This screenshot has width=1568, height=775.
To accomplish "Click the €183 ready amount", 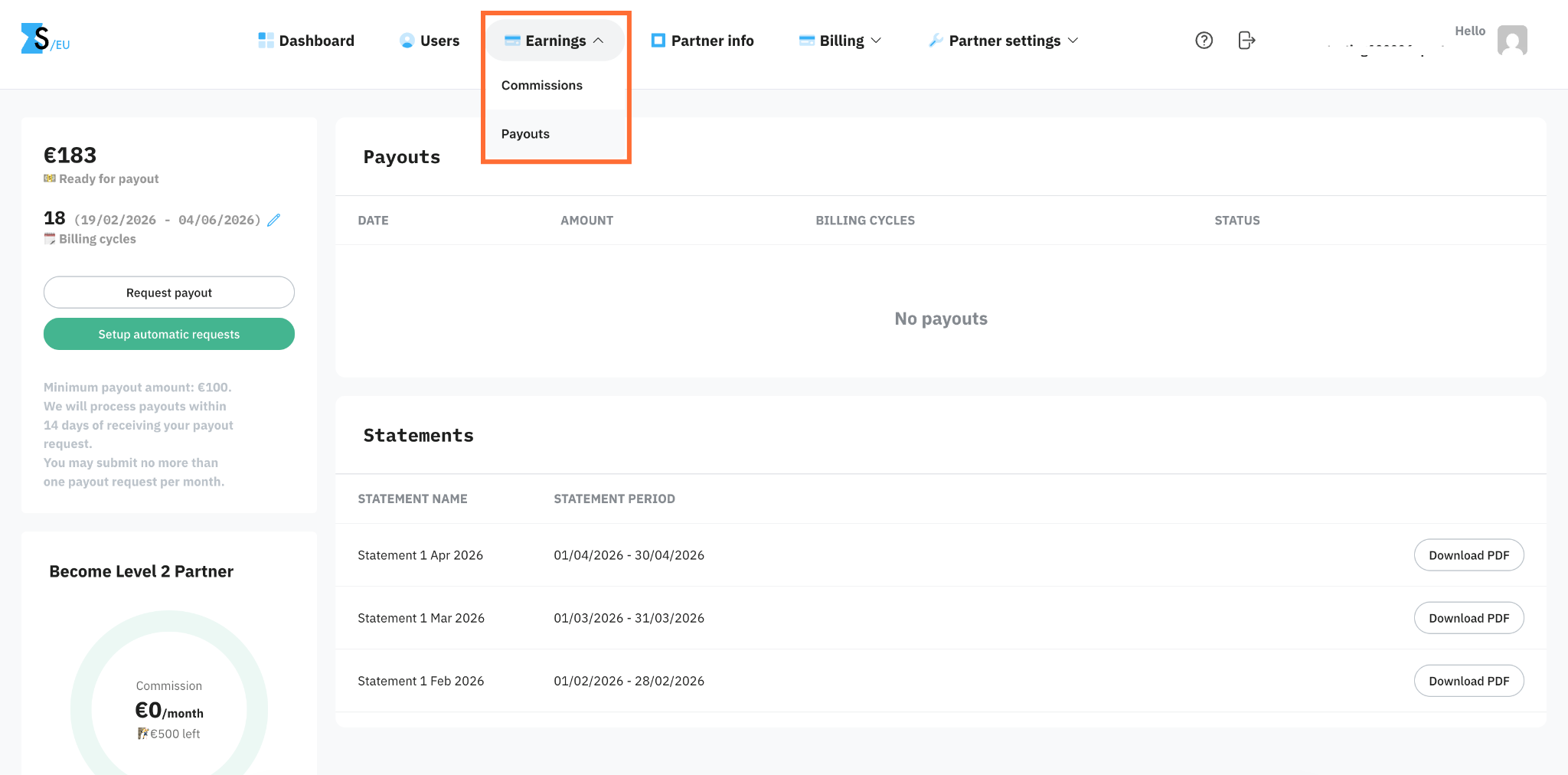I will tap(70, 155).
